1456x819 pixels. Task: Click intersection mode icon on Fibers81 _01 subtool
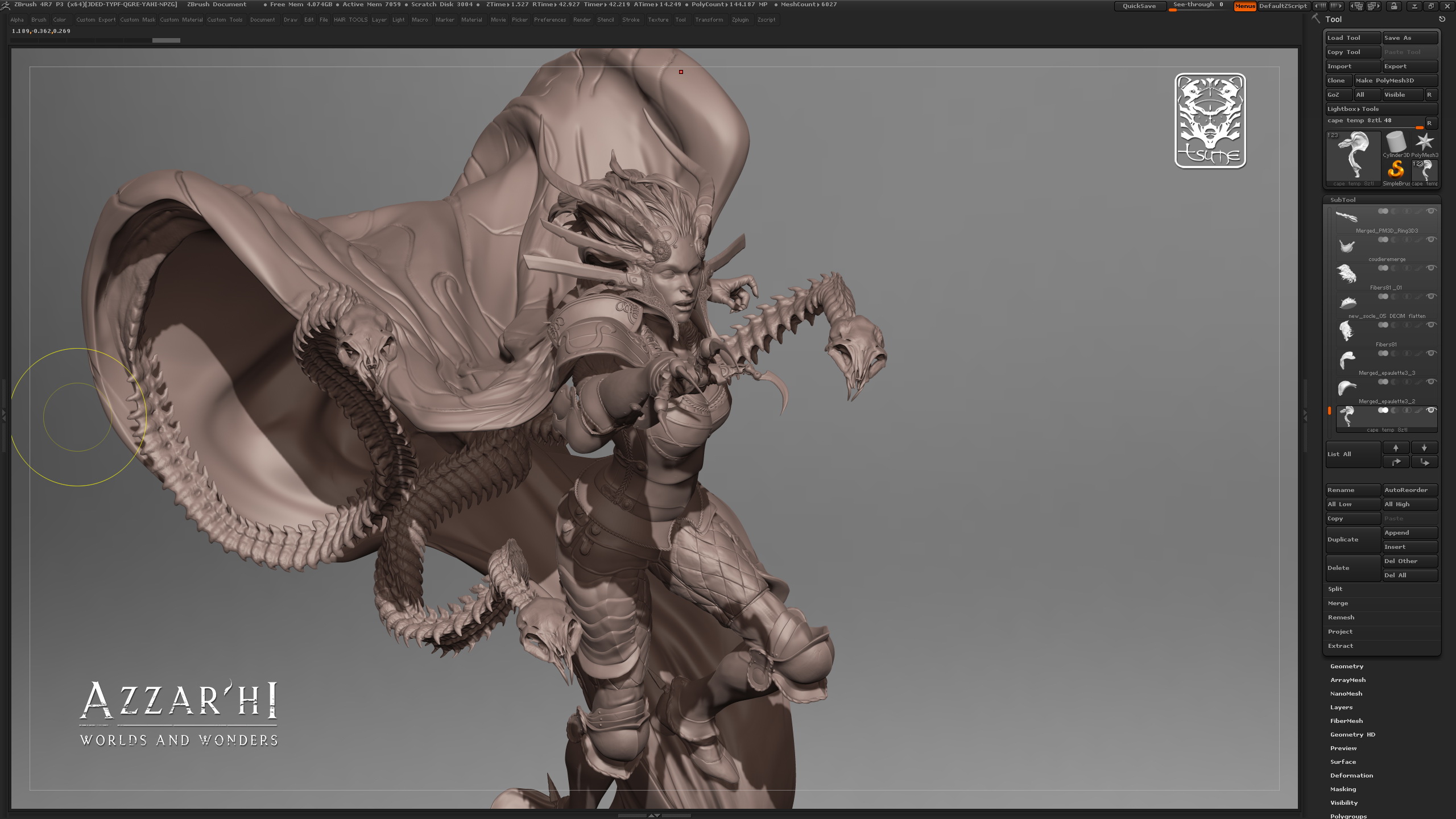point(1407,268)
